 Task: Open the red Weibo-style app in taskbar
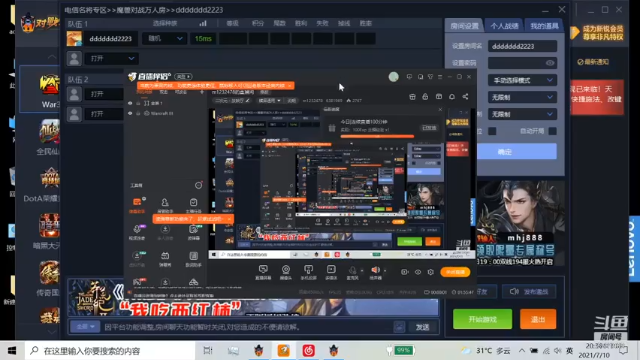[x=308, y=350]
